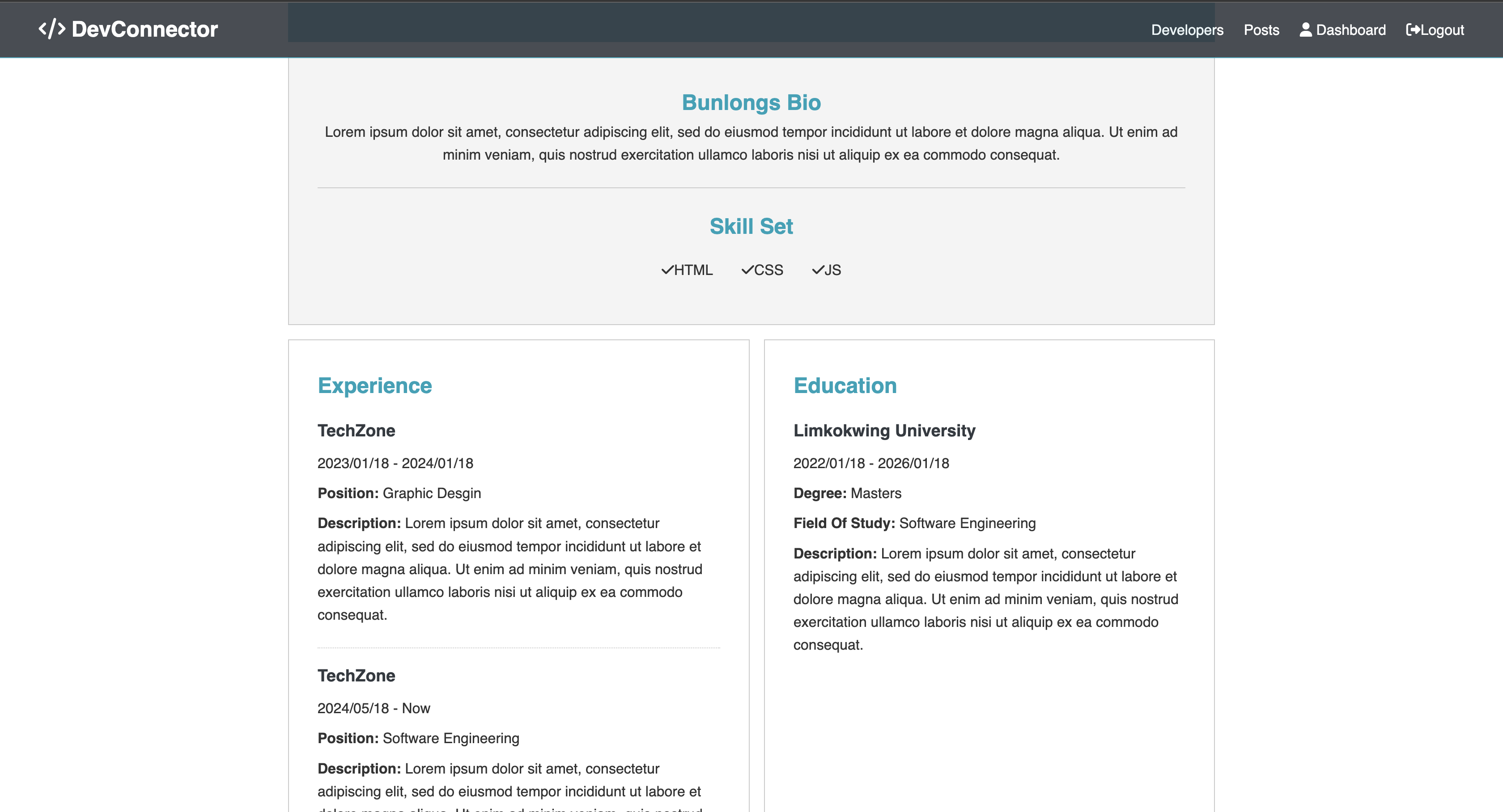This screenshot has width=1503, height=812.
Task: Click the DevConnector brand title
Action: coord(144,29)
